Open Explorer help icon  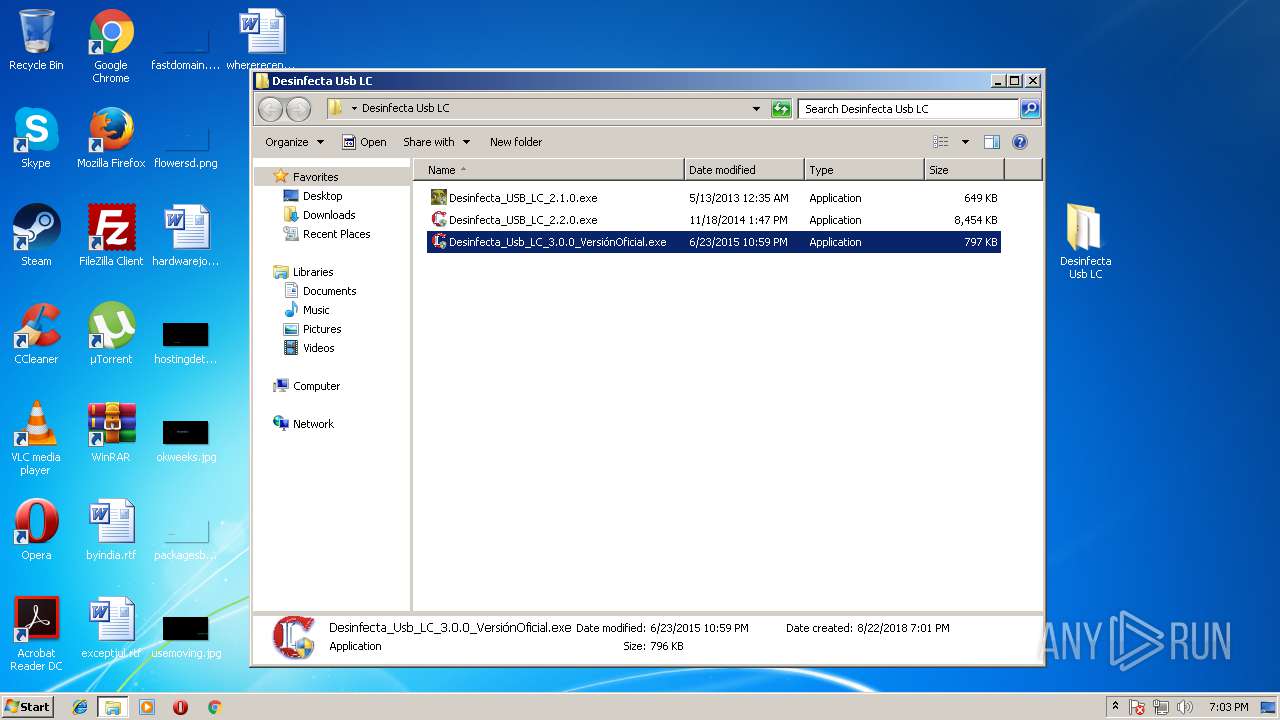[x=1020, y=142]
